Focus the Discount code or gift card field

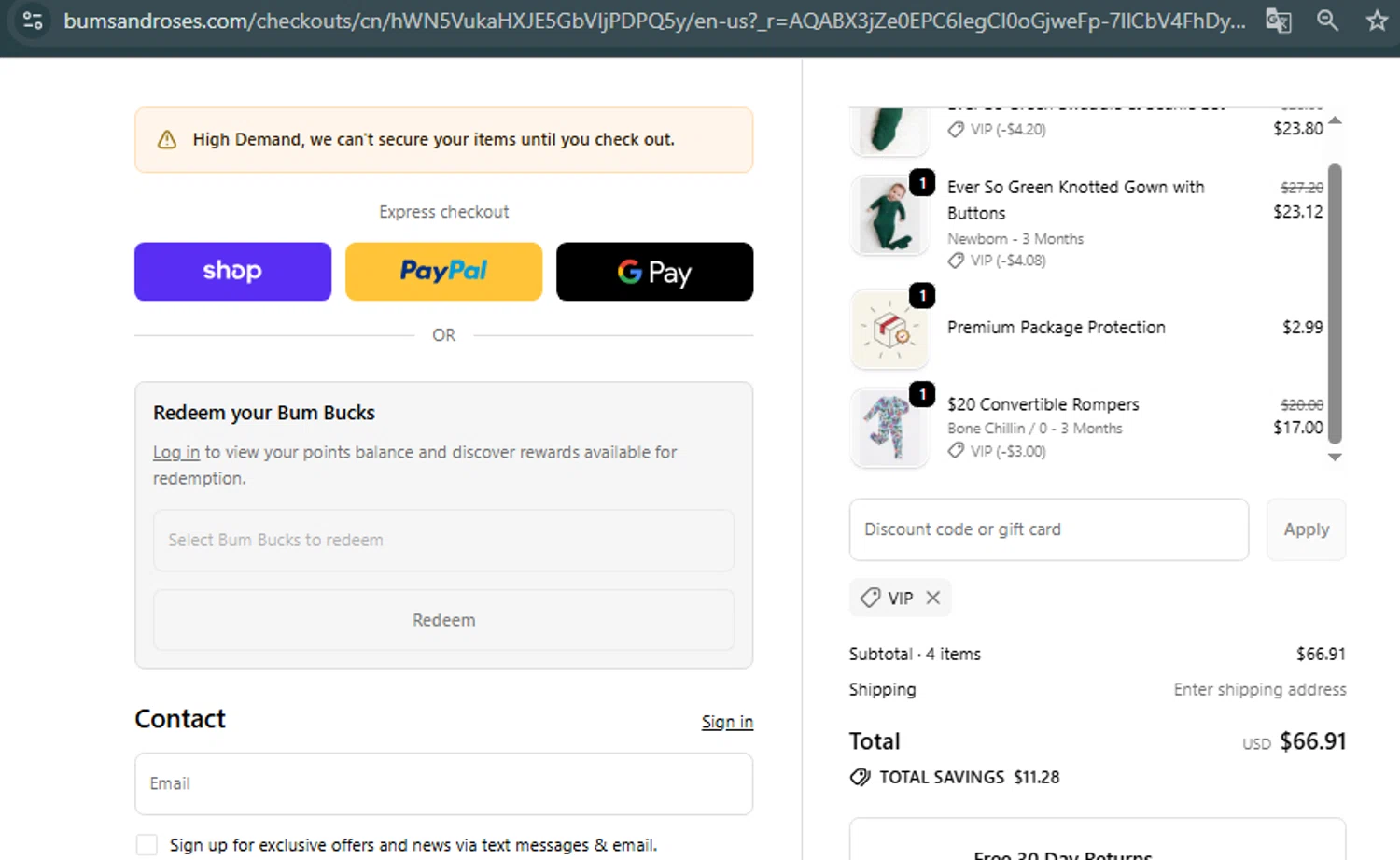(1048, 529)
